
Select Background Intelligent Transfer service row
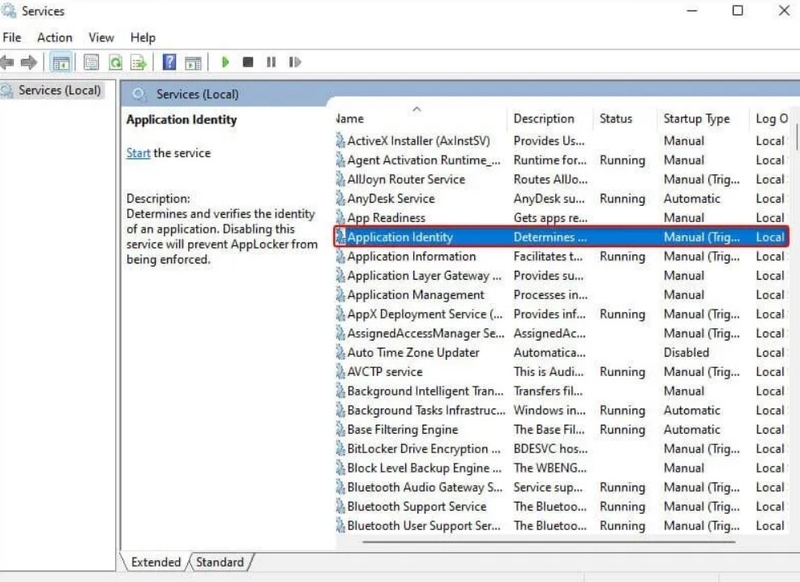561,391
